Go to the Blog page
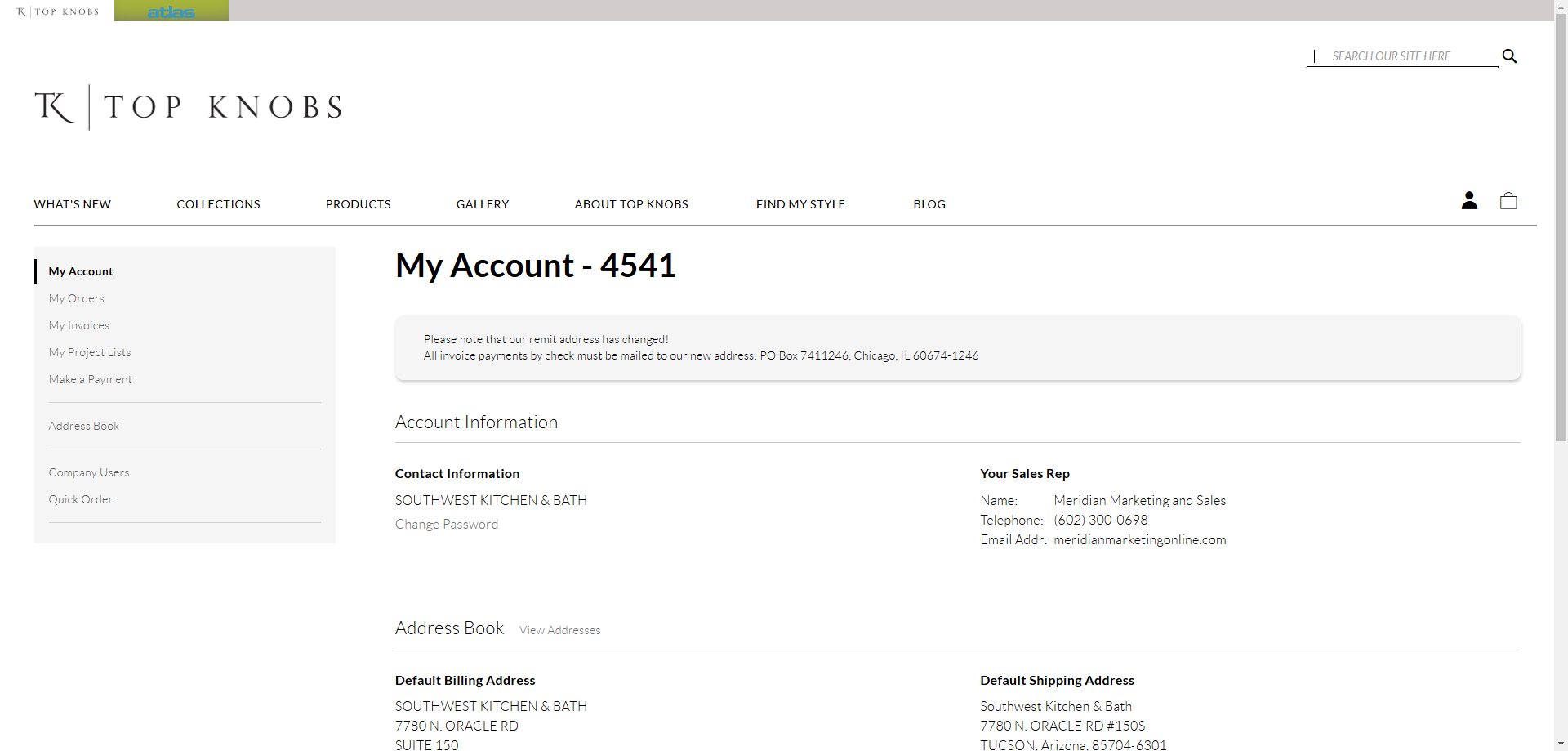 click(x=929, y=204)
